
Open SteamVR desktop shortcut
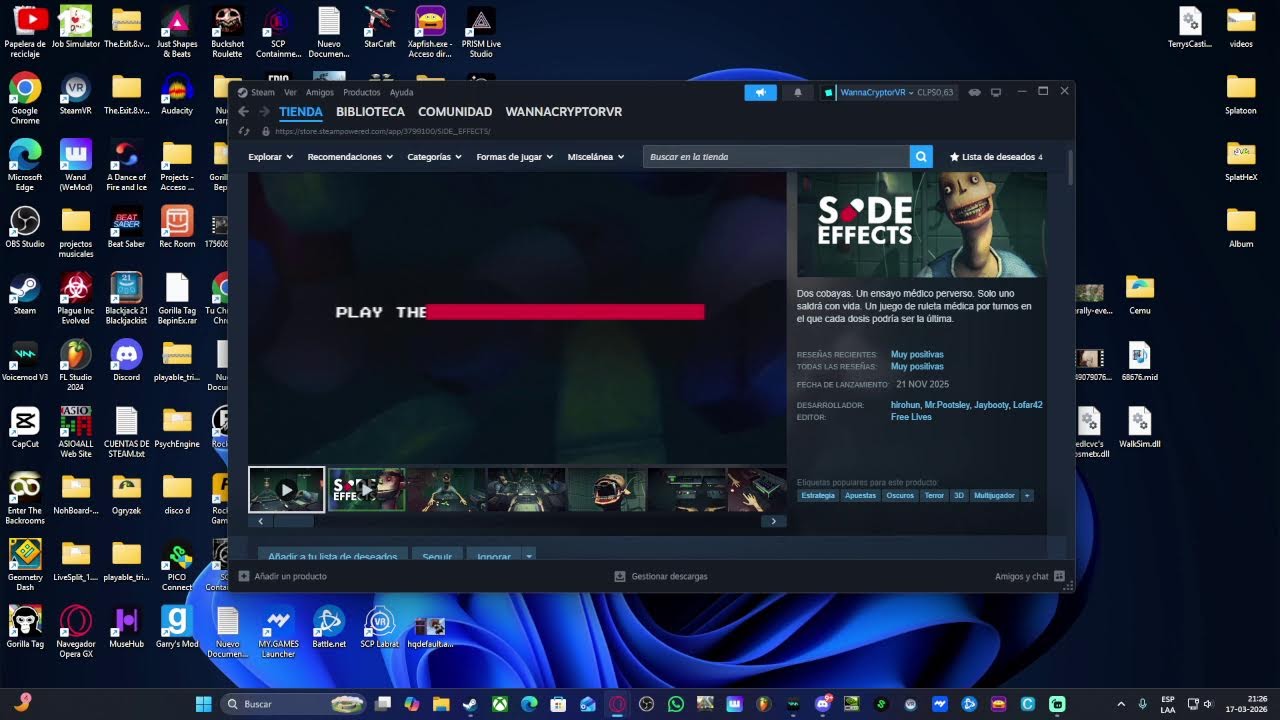coord(76,98)
